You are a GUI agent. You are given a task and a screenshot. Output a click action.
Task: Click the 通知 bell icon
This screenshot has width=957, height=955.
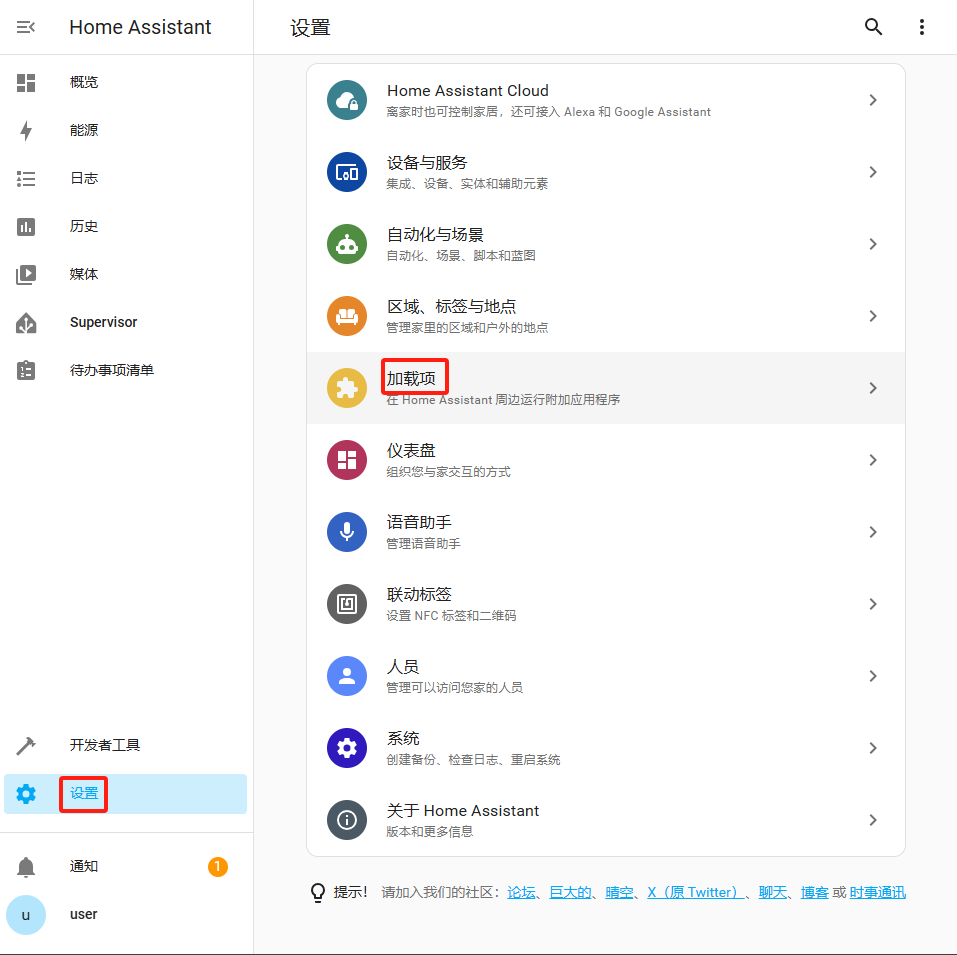pos(26,867)
